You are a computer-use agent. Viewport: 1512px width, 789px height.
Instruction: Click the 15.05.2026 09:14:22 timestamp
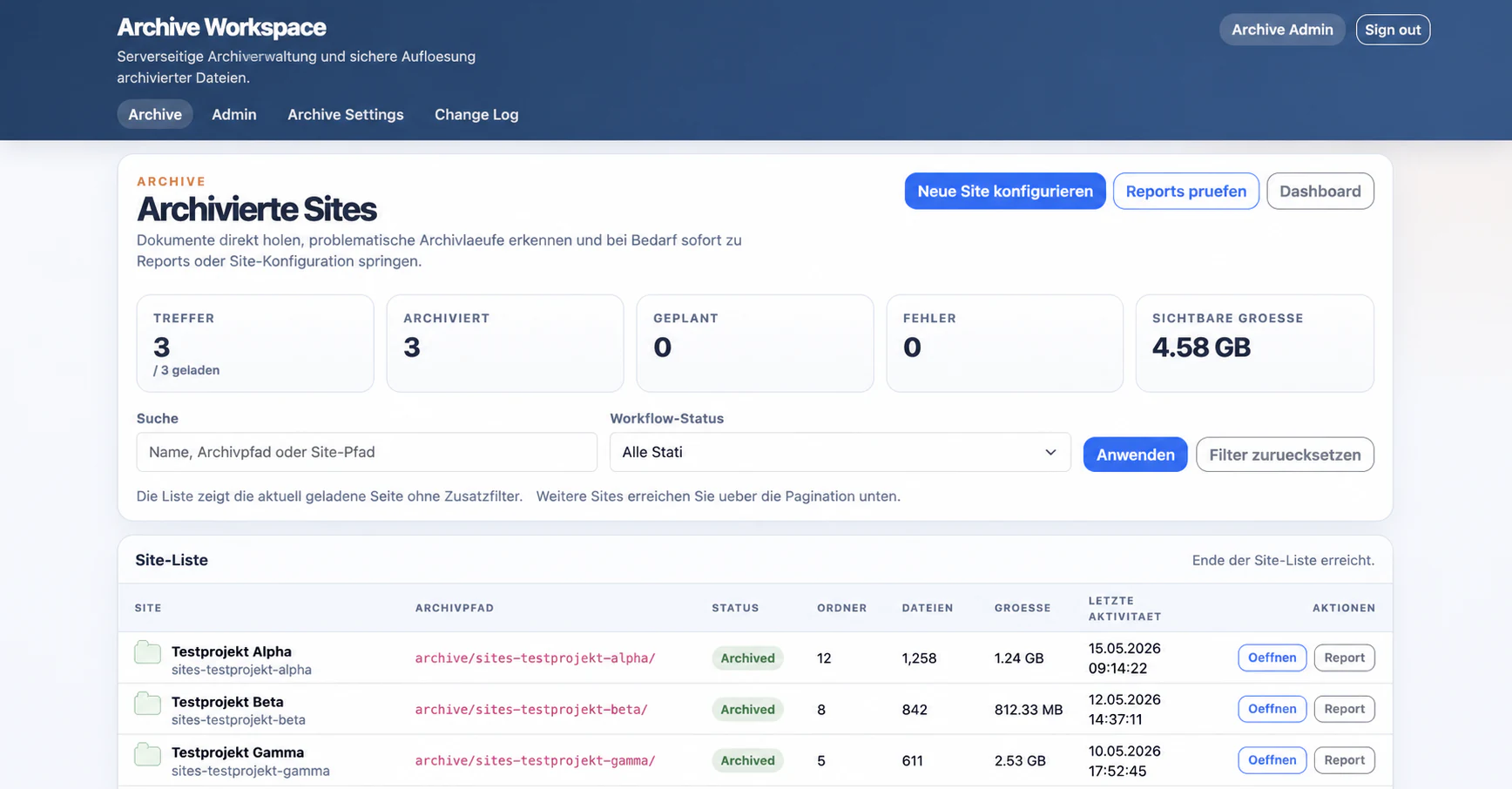(x=1124, y=658)
